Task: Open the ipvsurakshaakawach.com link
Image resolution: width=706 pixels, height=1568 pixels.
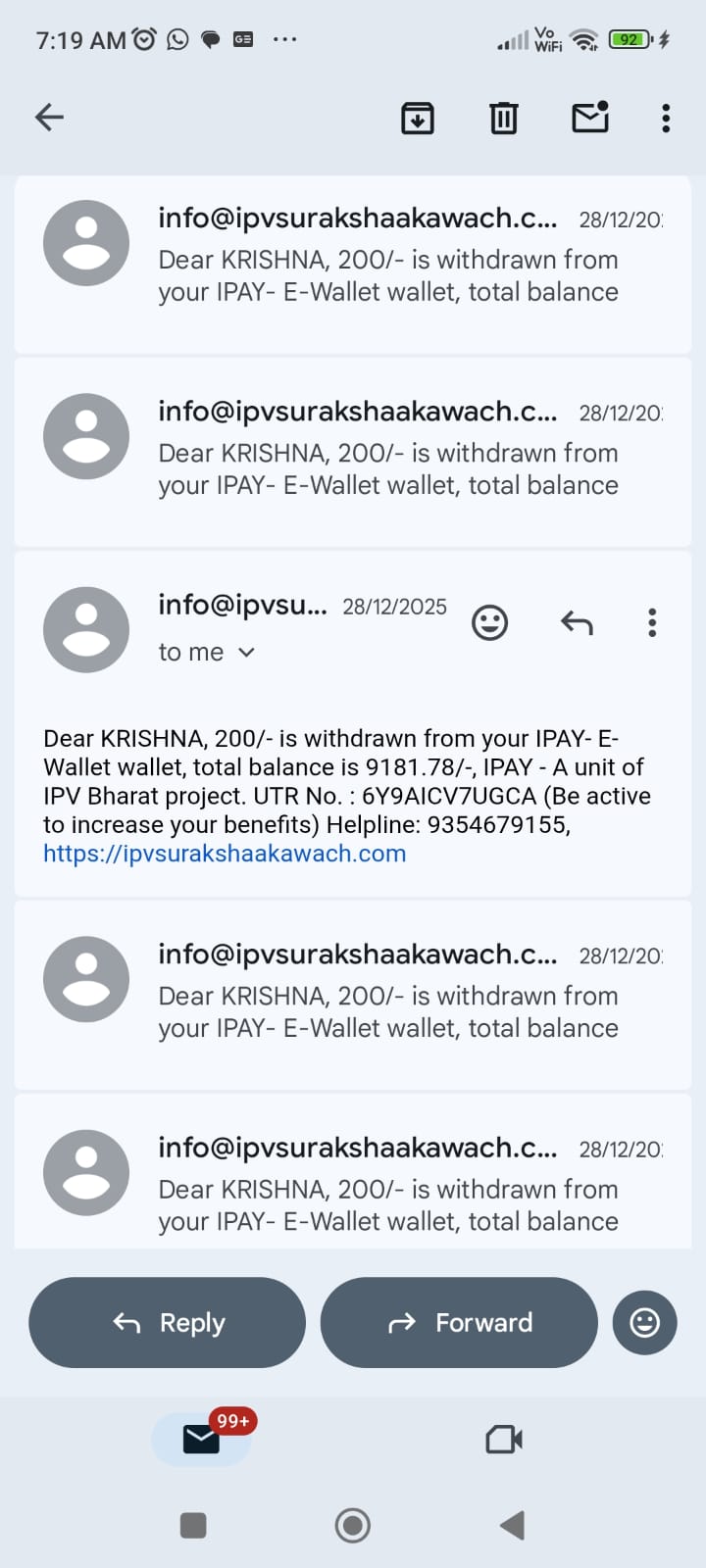Action: [225, 854]
